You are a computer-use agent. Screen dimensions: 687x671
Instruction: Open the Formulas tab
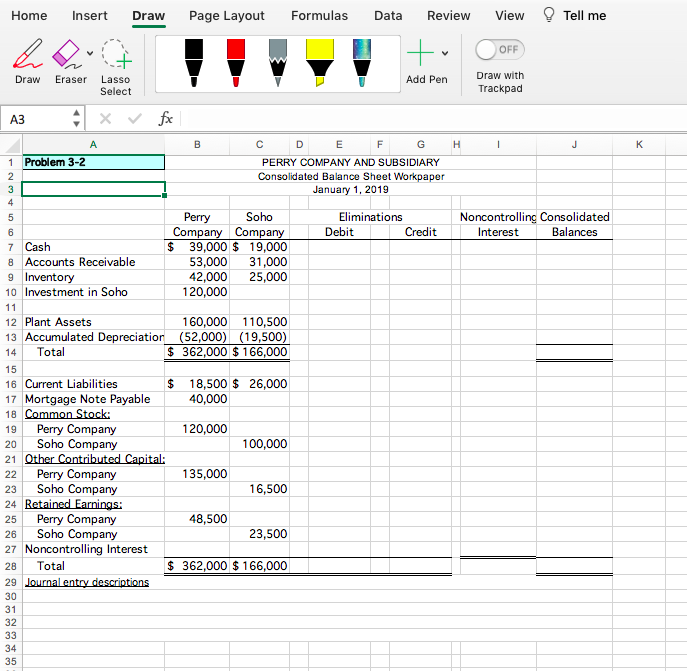(x=319, y=16)
